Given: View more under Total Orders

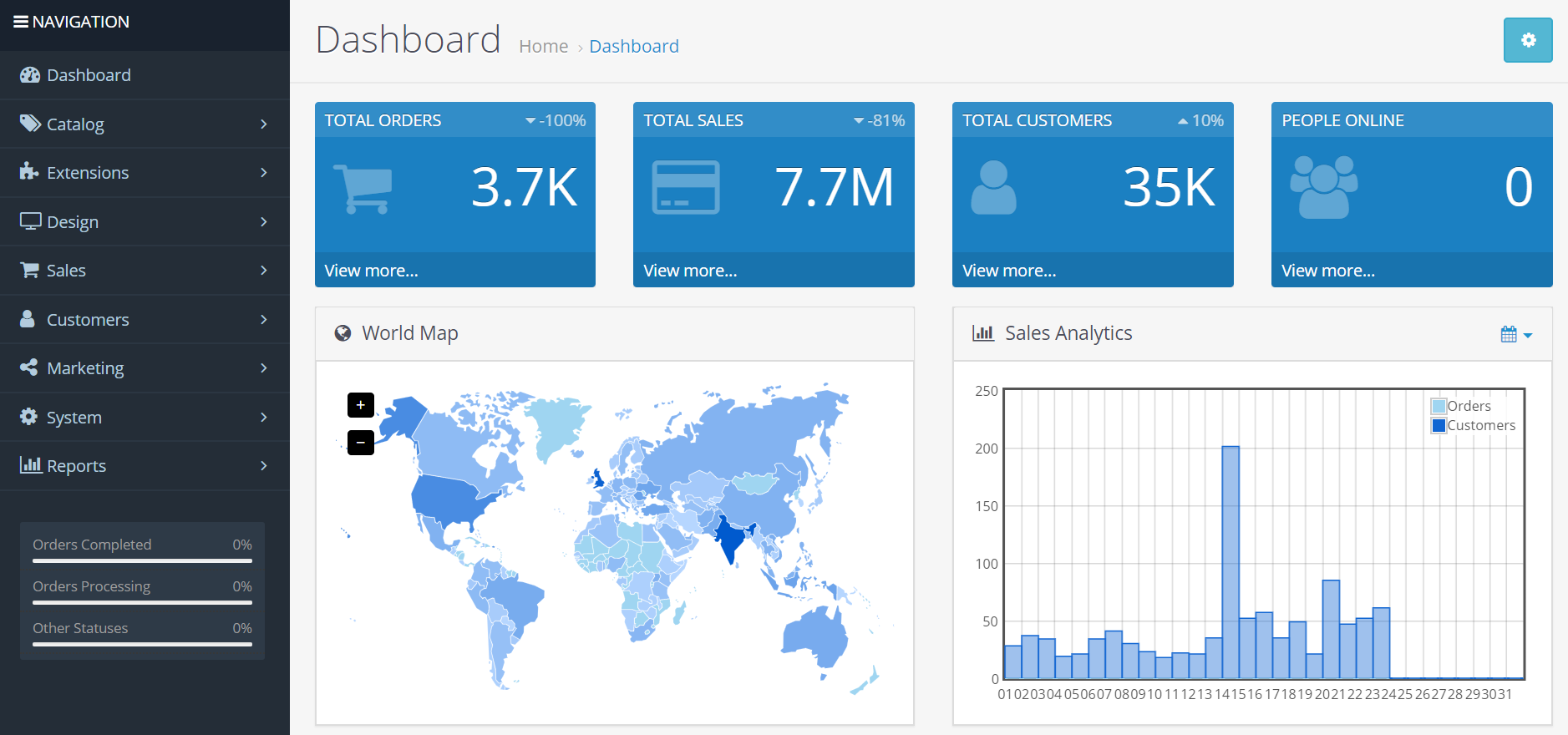Looking at the screenshot, I should coord(371,271).
